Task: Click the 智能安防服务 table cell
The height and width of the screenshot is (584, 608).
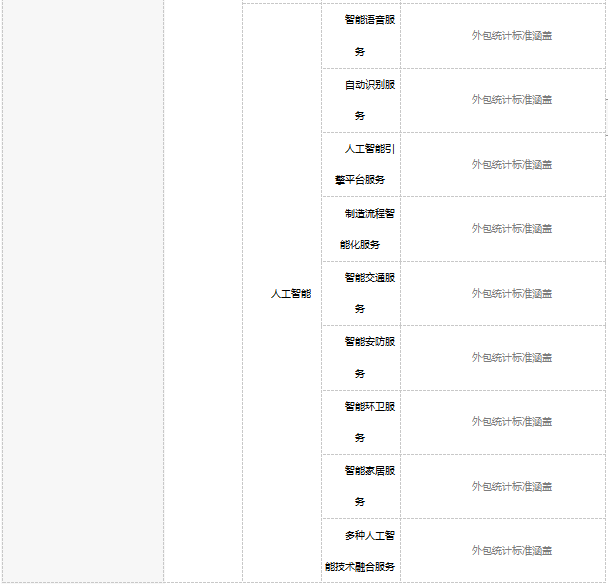Action: click(x=361, y=357)
